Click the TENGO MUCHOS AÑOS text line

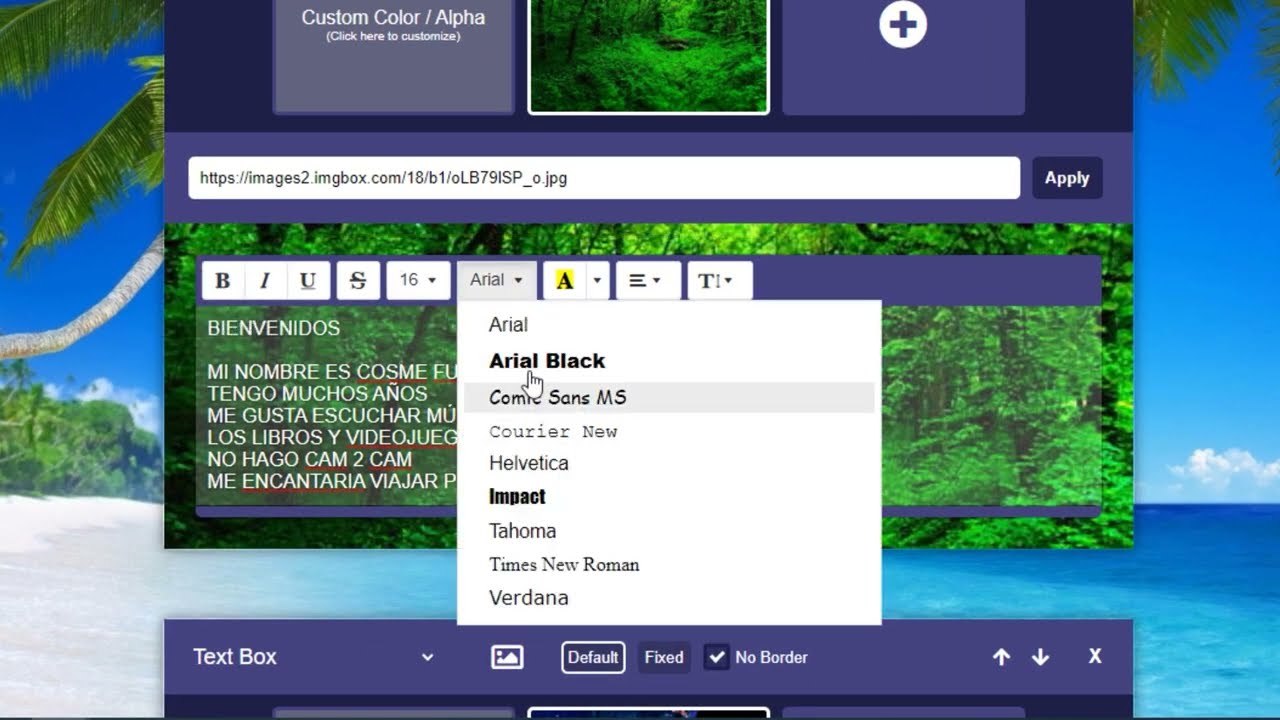pos(317,394)
